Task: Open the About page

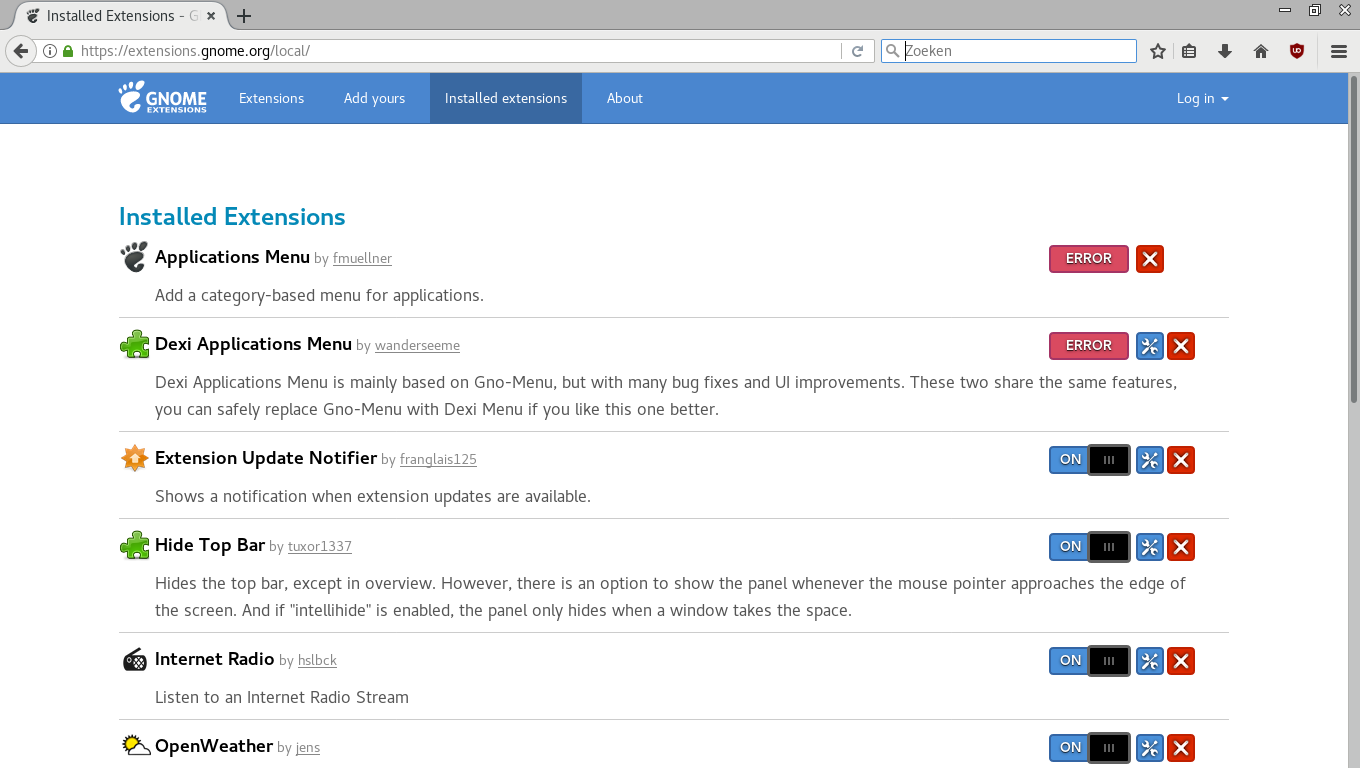Action: tap(625, 98)
